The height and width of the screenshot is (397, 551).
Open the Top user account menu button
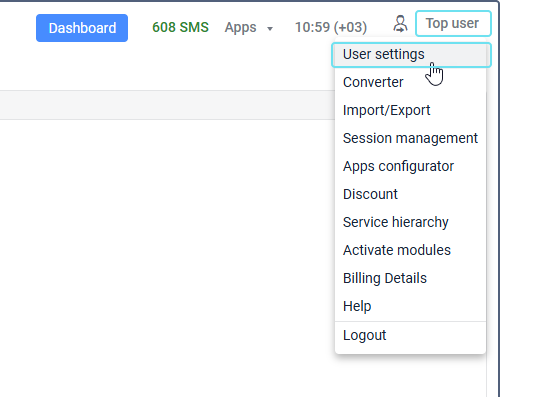453,24
